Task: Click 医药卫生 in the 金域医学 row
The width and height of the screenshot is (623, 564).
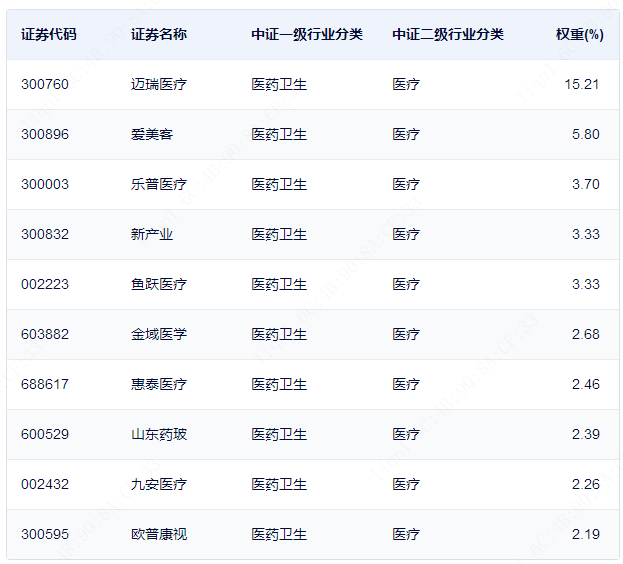Action: [279, 334]
